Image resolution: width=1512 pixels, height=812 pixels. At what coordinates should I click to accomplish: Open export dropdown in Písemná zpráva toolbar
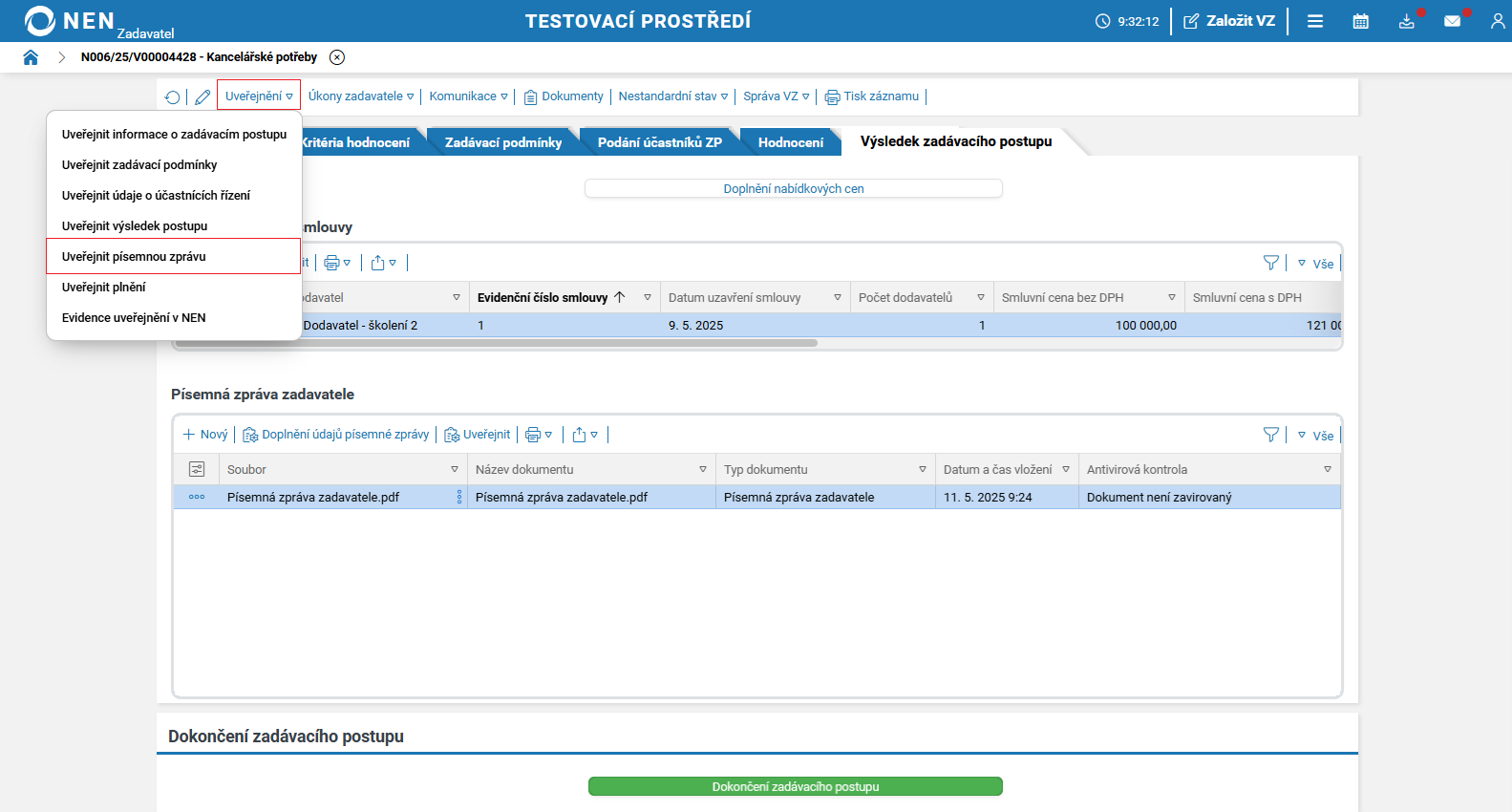(585, 435)
